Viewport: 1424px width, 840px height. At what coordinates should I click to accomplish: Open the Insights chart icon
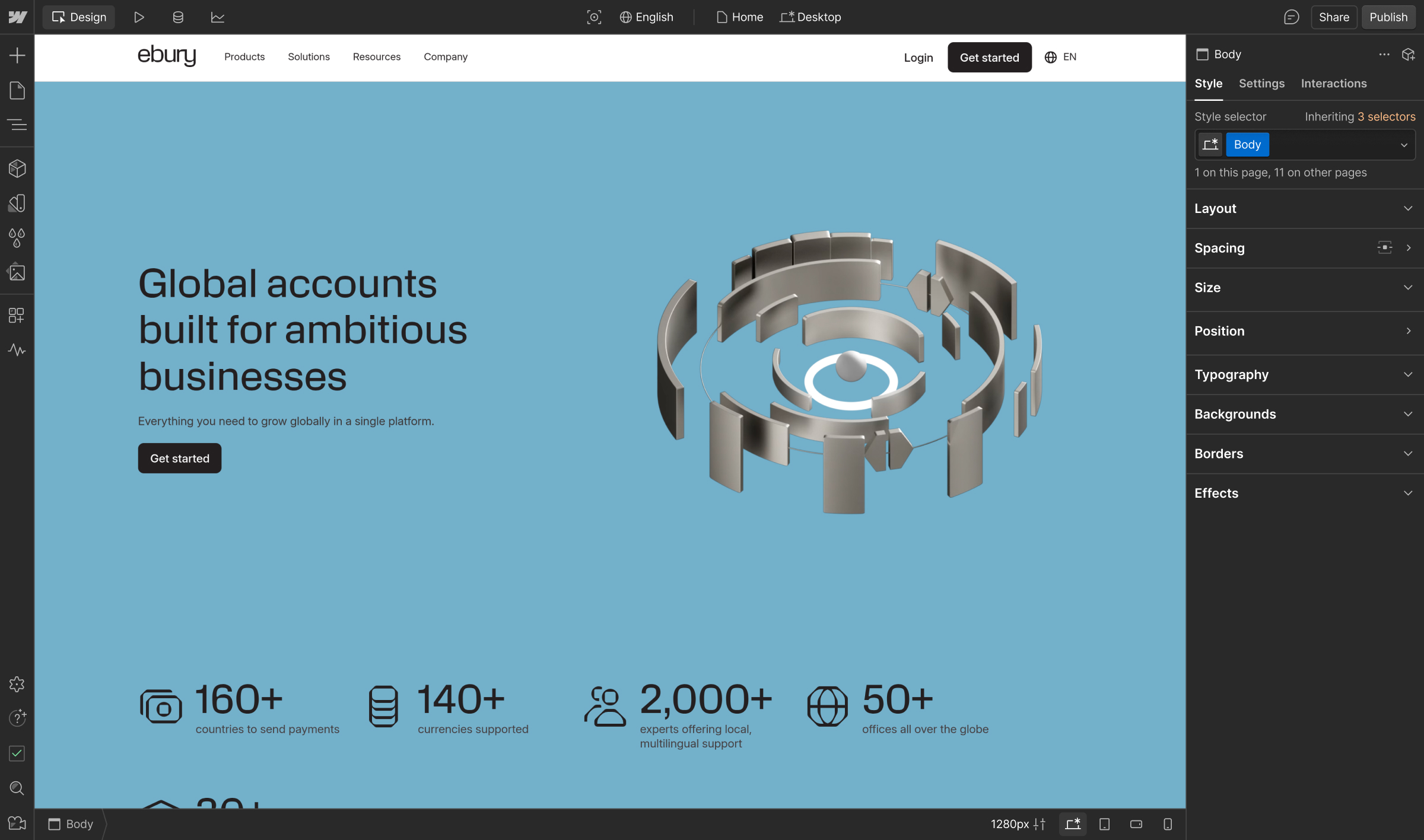coord(218,17)
